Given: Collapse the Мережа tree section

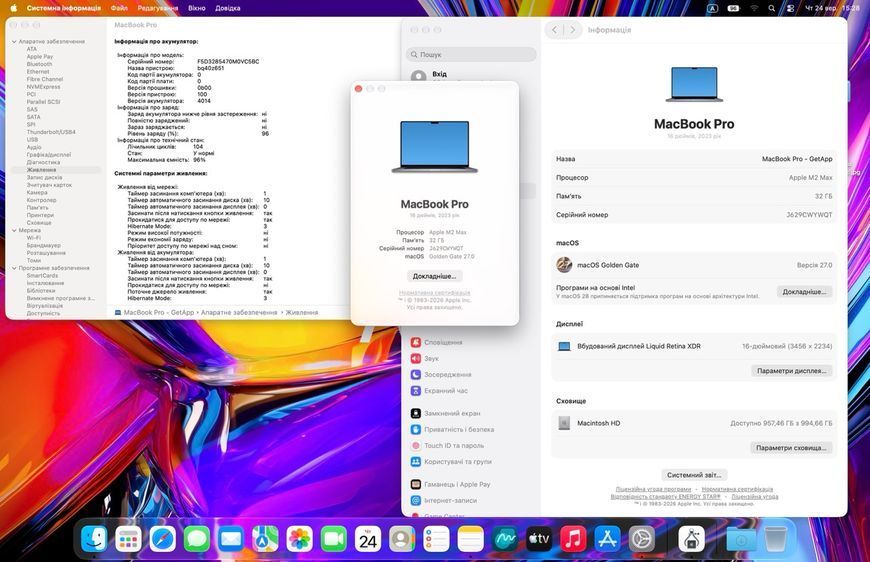Looking at the screenshot, I should click(14, 230).
